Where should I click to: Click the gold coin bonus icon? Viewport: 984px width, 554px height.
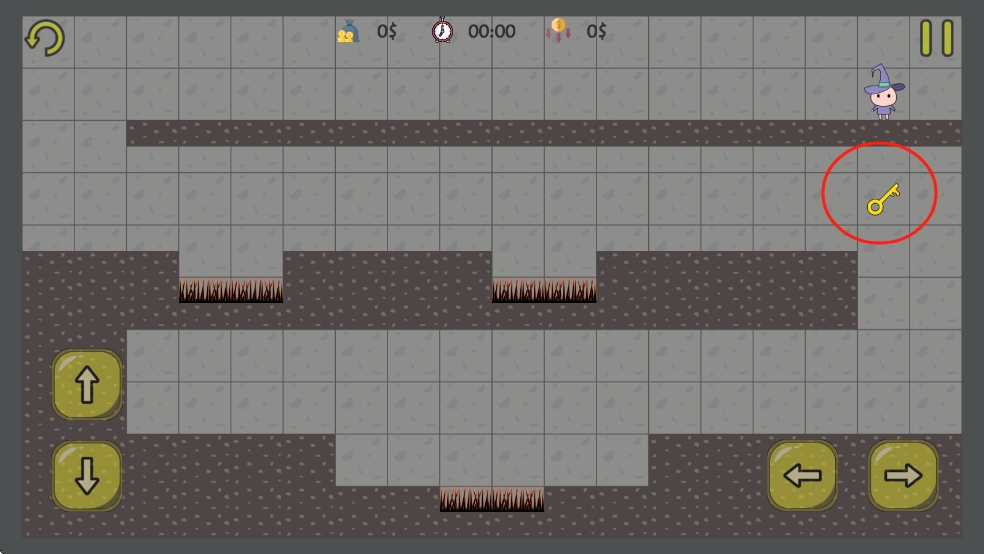(x=557, y=31)
